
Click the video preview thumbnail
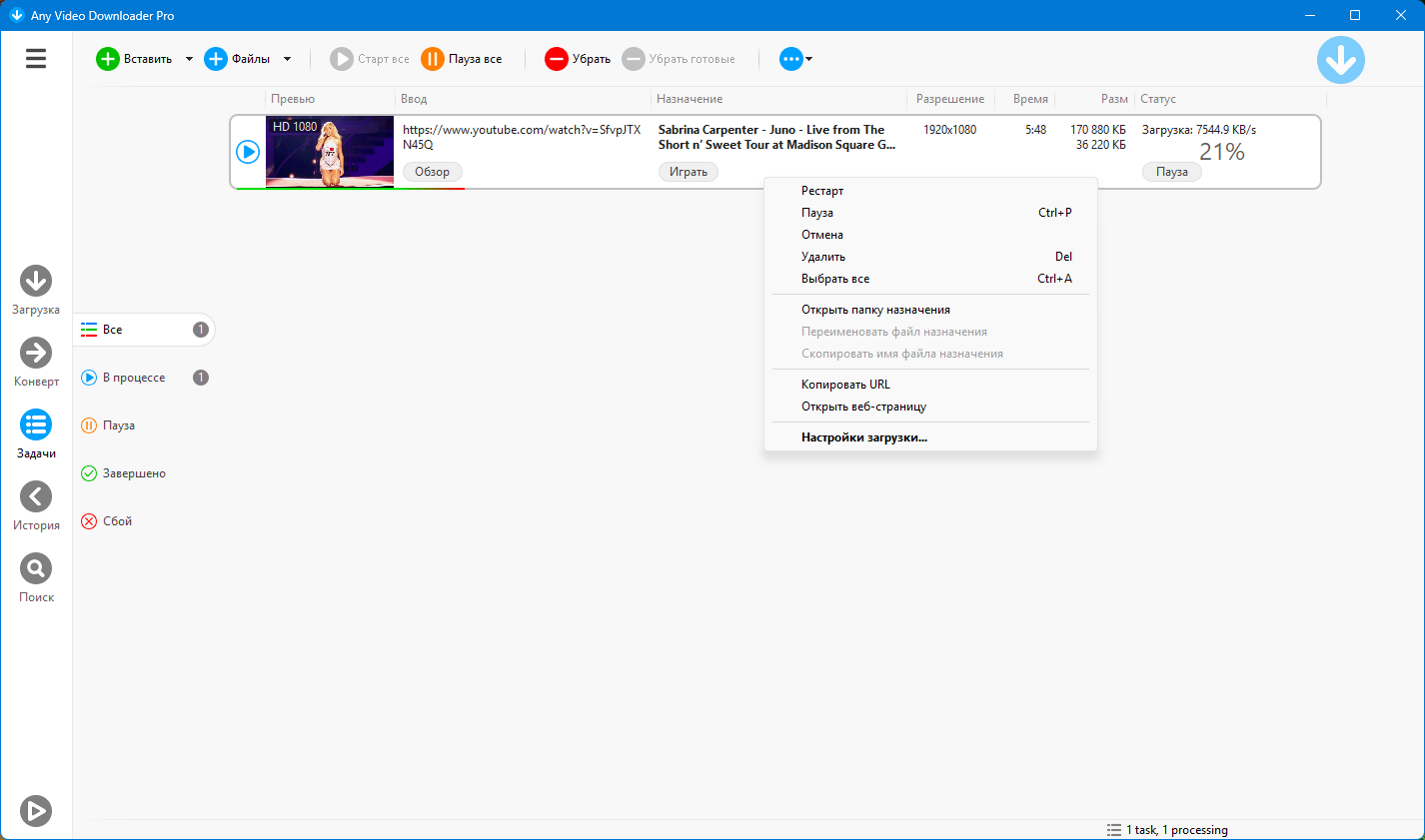pyautogui.click(x=330, y=151)
